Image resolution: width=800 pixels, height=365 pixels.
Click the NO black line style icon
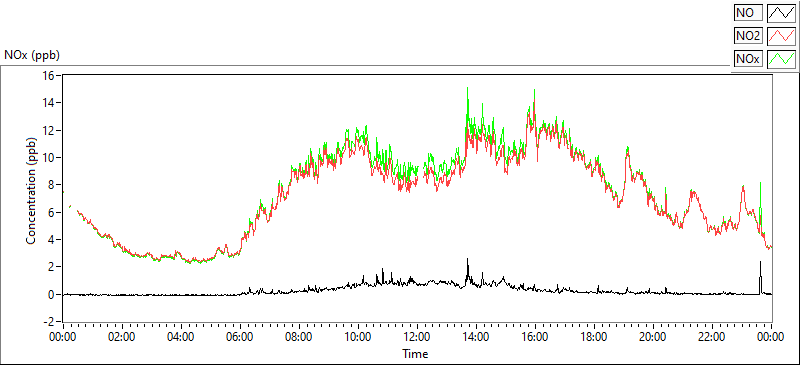pyautogui.click(x=781, y=13)
